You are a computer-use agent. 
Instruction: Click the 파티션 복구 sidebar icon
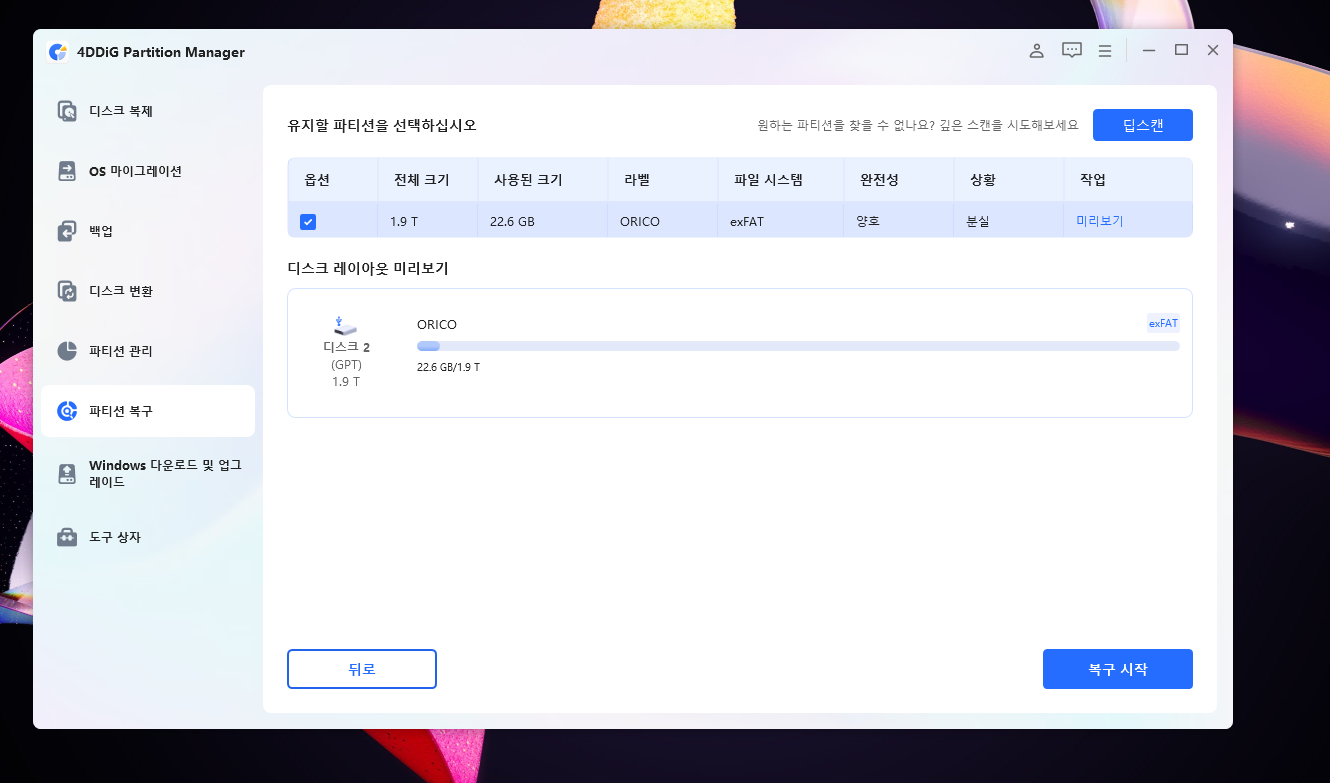[x=67, y=411]
